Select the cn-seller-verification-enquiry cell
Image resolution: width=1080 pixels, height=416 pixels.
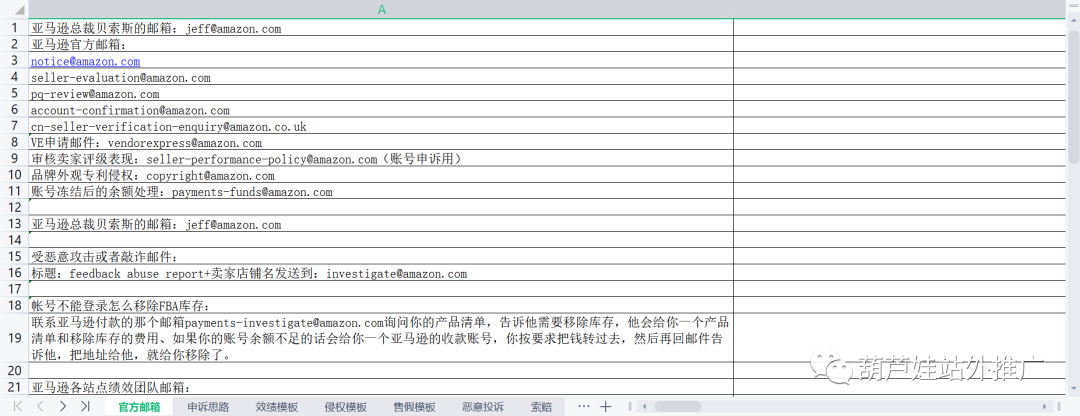coord(382,126)
